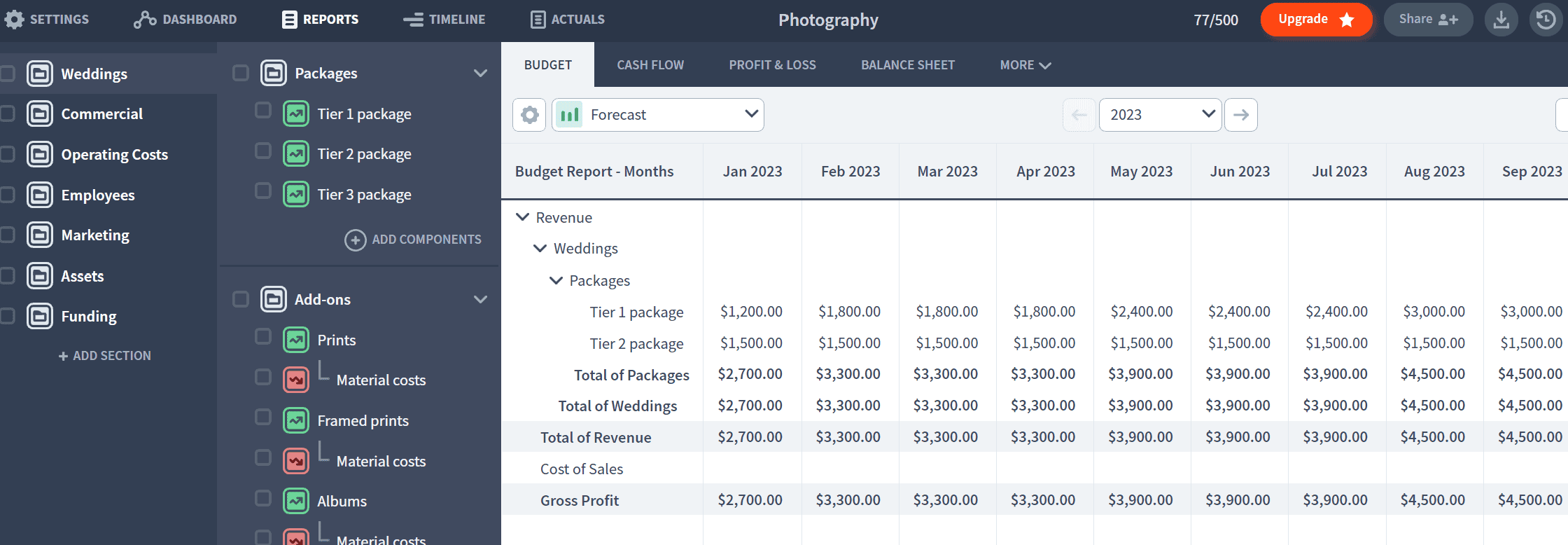Click red cost icon under Prints
This screenshot has height=545, width=1568.
point(296,380)
